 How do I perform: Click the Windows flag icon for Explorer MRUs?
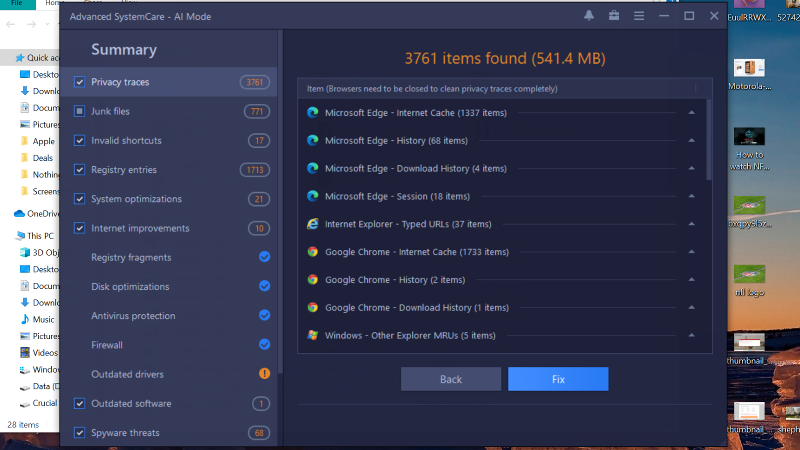[x=313, y=335]
